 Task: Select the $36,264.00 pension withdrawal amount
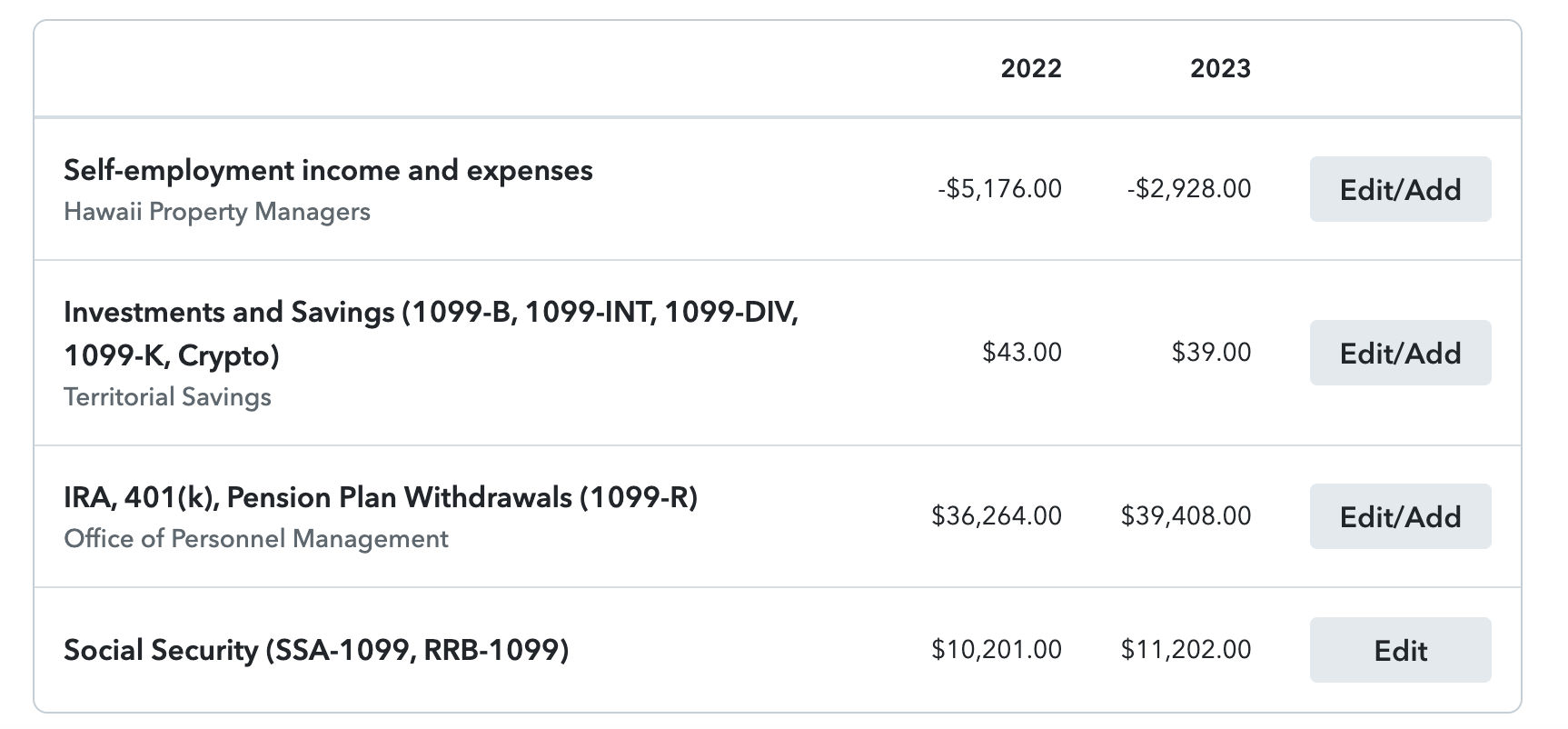[x=997, y=516]
